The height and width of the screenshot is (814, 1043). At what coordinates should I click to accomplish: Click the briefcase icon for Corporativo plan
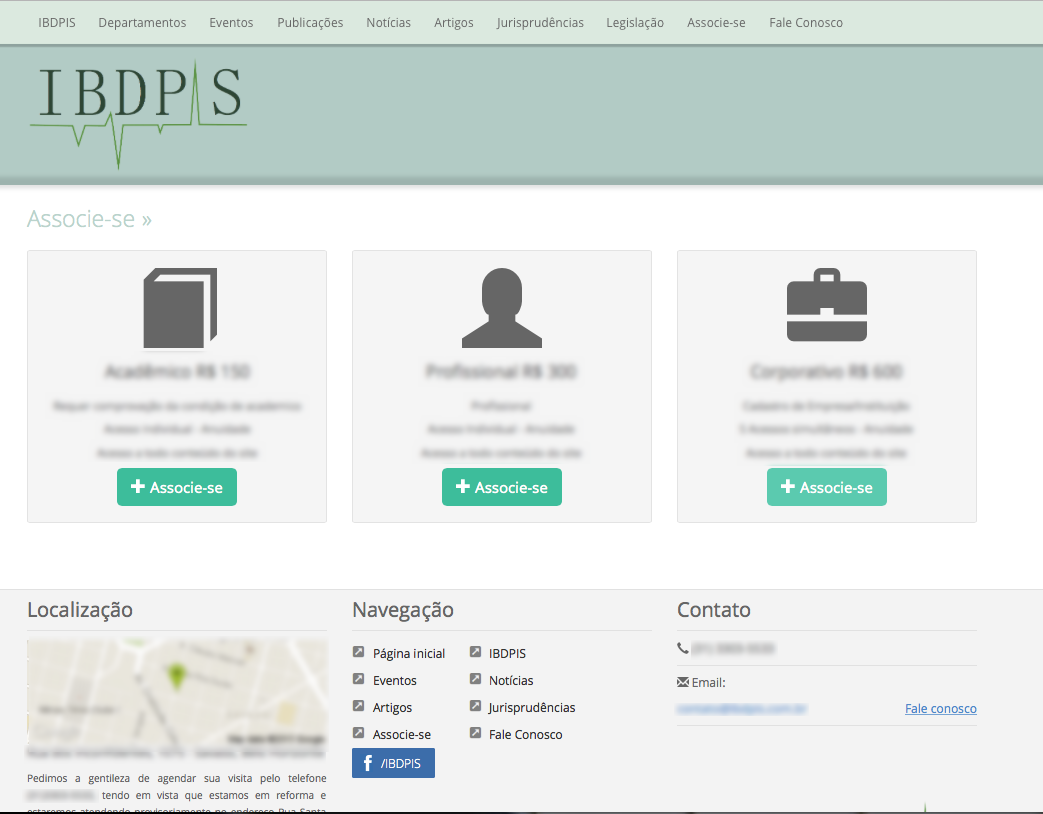(826, 306)
